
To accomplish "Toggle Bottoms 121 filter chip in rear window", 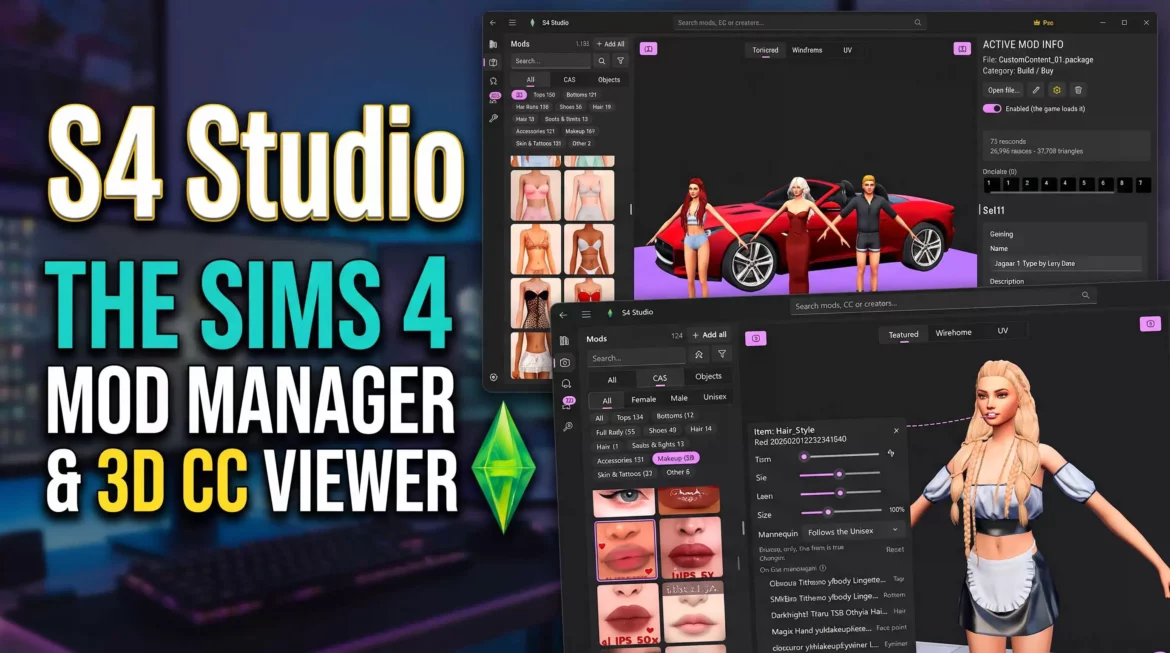I will [x=581, y=95].
